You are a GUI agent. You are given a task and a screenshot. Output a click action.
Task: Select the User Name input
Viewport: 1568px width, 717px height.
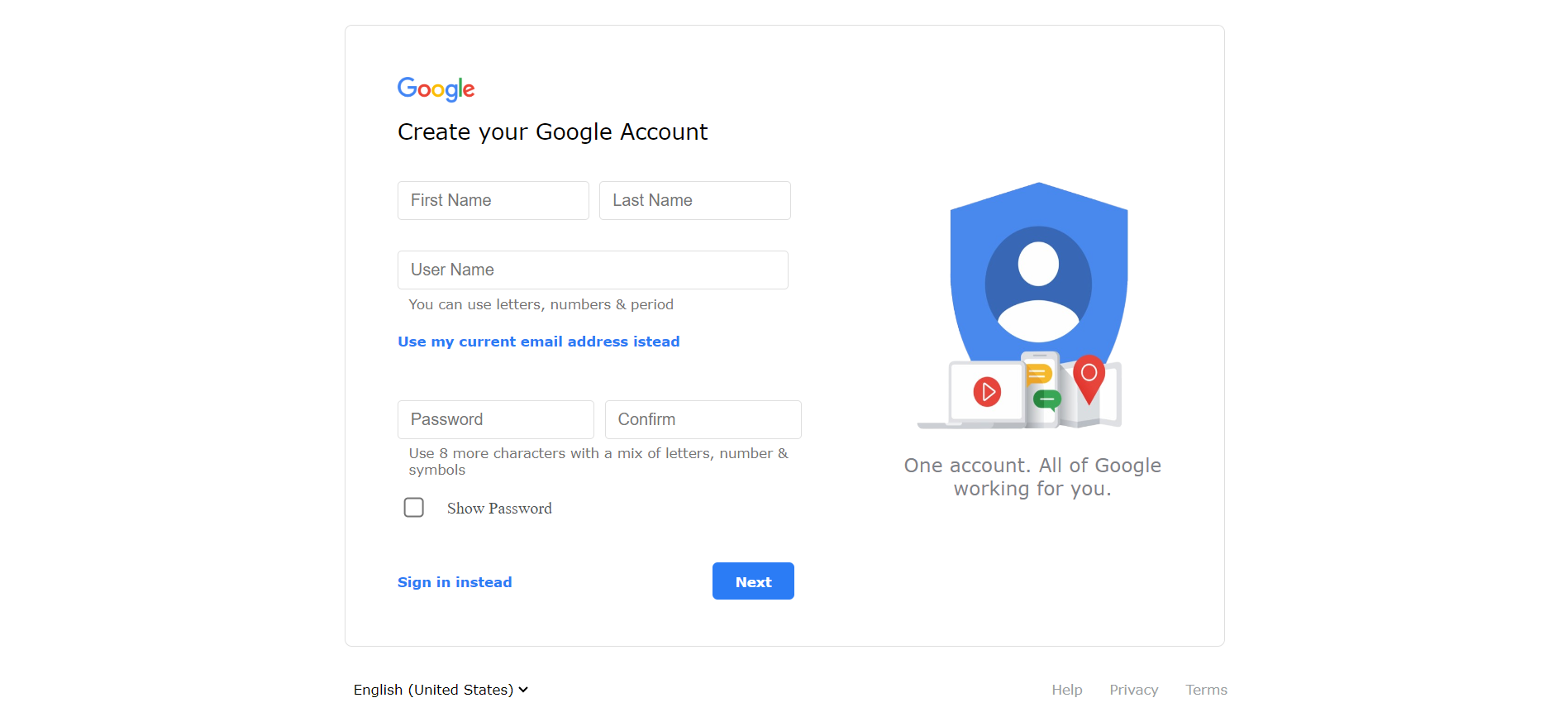coord(593,270)
